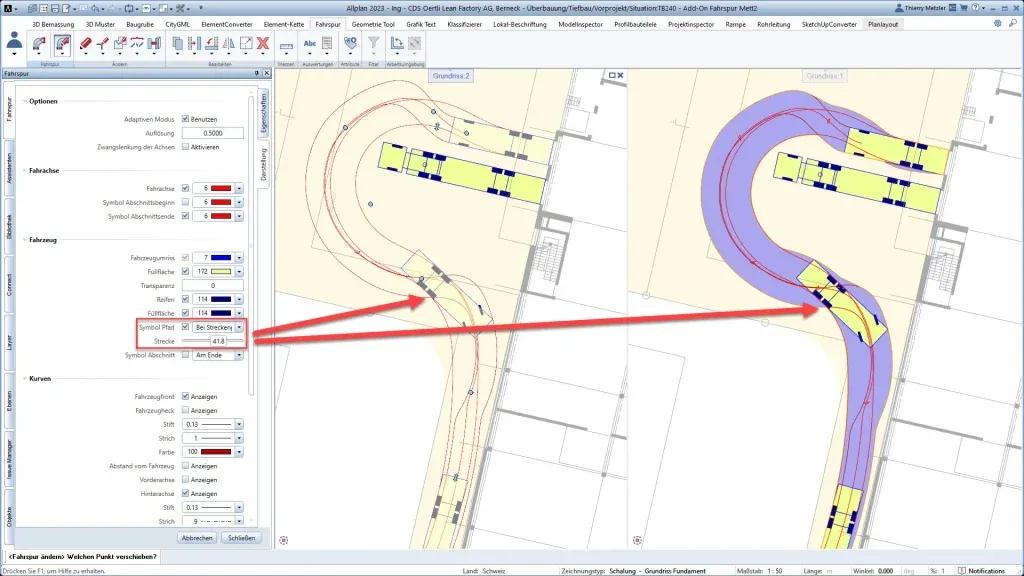The height and width of the screenshot is (576, 1024).
Task: Click the user profile icon
Action: 14,42
